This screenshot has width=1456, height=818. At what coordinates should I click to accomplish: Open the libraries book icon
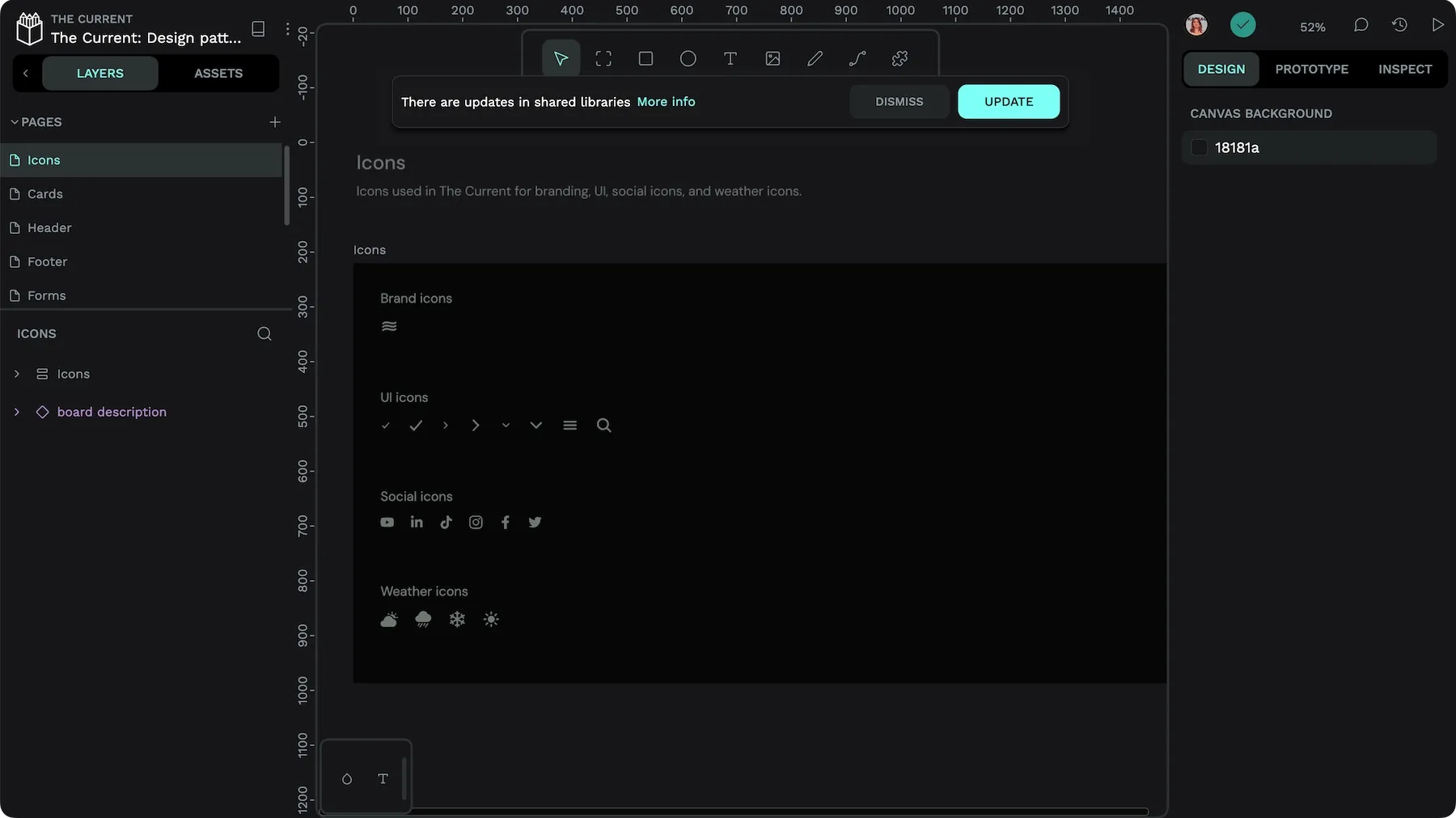click(258, 28)
